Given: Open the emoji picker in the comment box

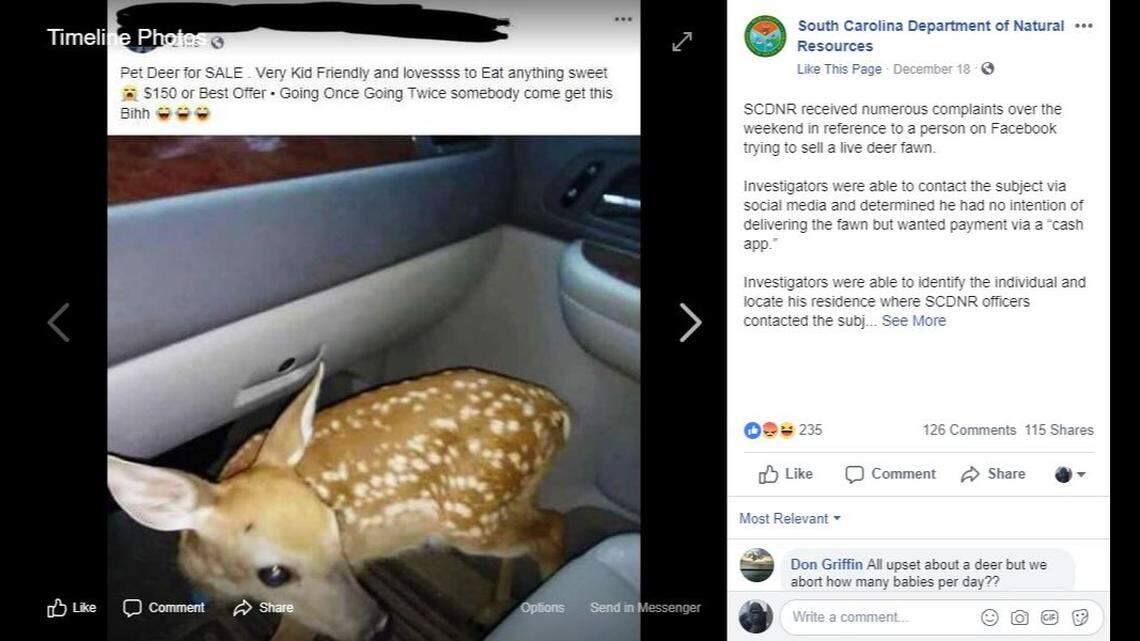Looking at the screenshot, I should click(989, 617).
